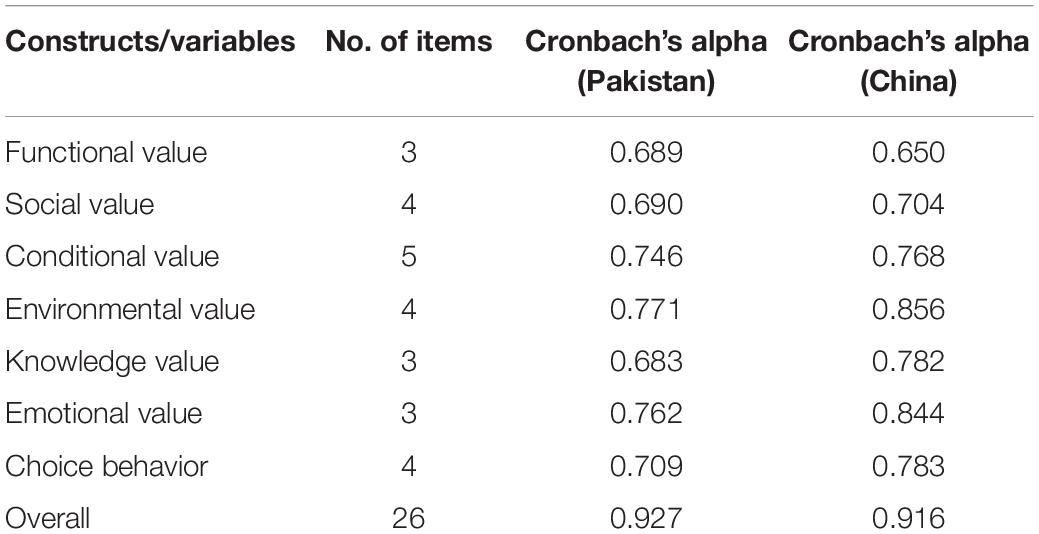Click the Overall row label
Image resolution: width=1039 pixels, height=534 pixels.
[48, 518]
